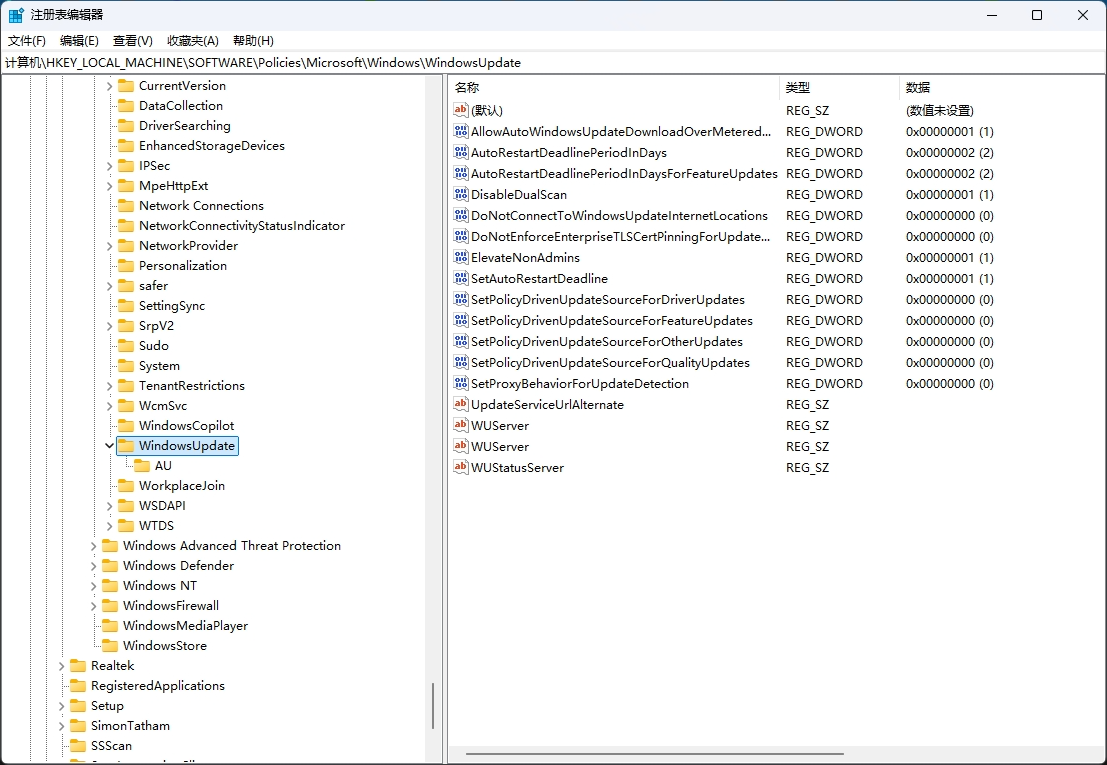This screenshot has width=1107, height=765.
Task: Click the registry path address bar
Action: [x=553, y=63]
